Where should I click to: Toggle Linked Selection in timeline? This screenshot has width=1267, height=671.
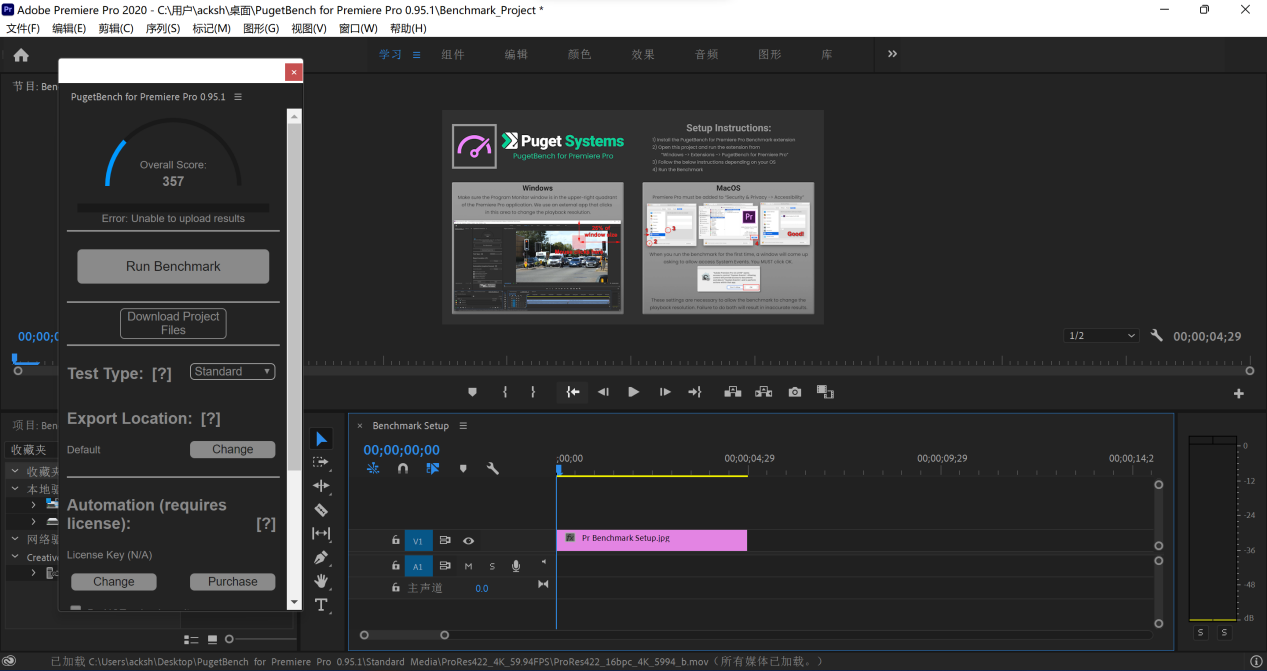pyautogui.click(x=433, y=468)
